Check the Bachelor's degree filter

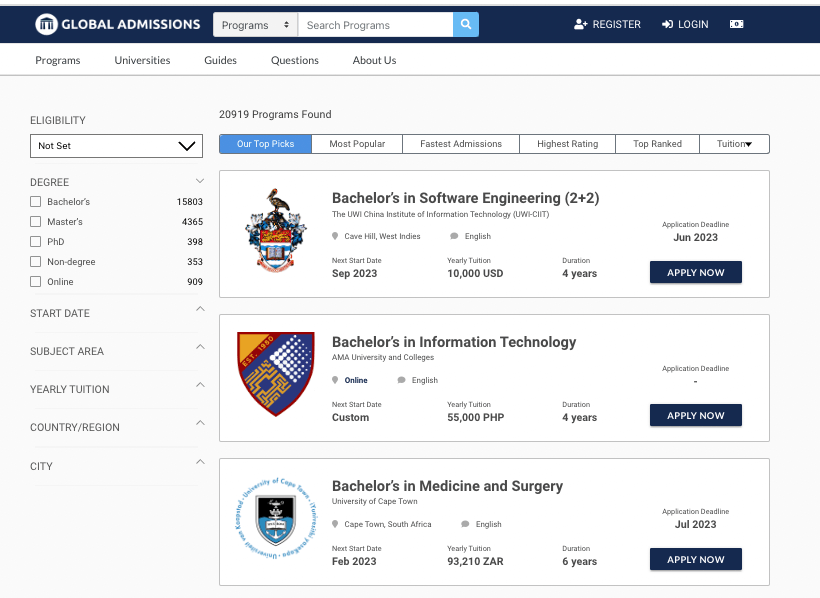click(36, 201)
